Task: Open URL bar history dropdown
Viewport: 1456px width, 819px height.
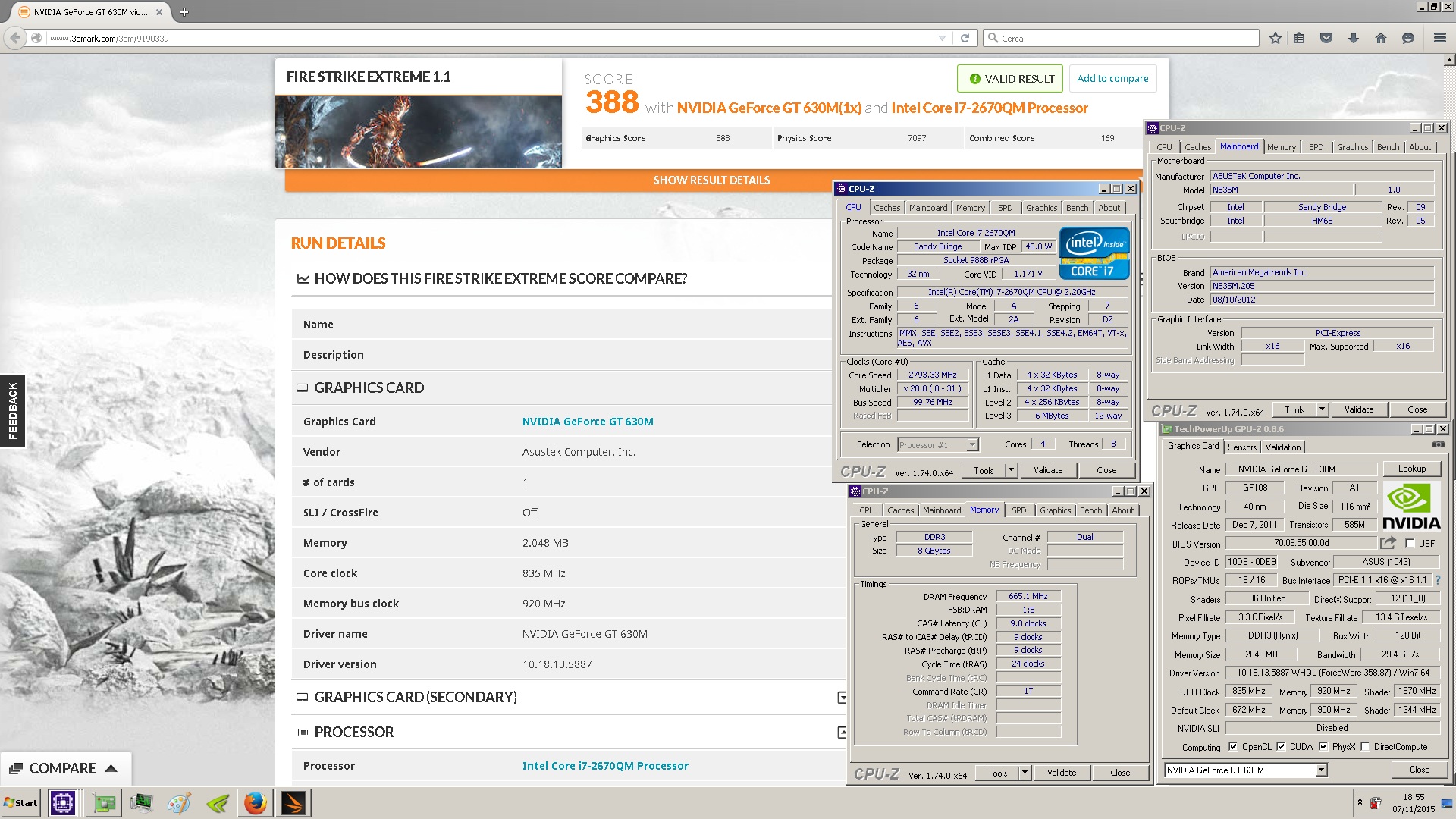Action: 942,38
